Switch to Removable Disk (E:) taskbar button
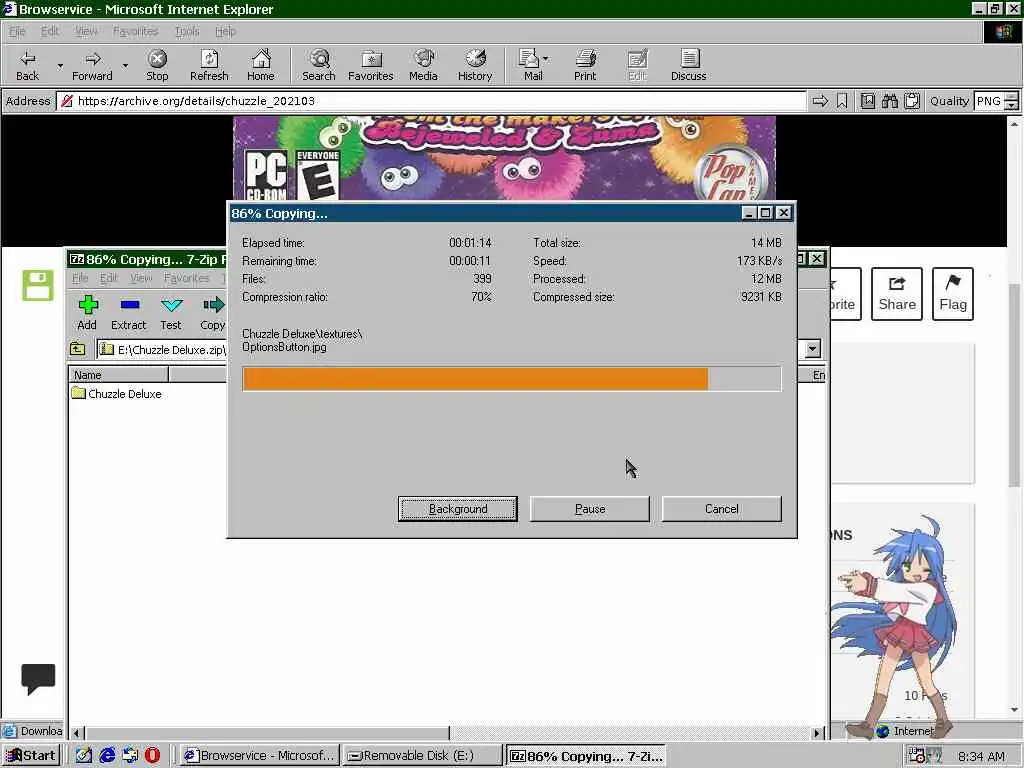 pyautogui.click(x=422, y=756)
